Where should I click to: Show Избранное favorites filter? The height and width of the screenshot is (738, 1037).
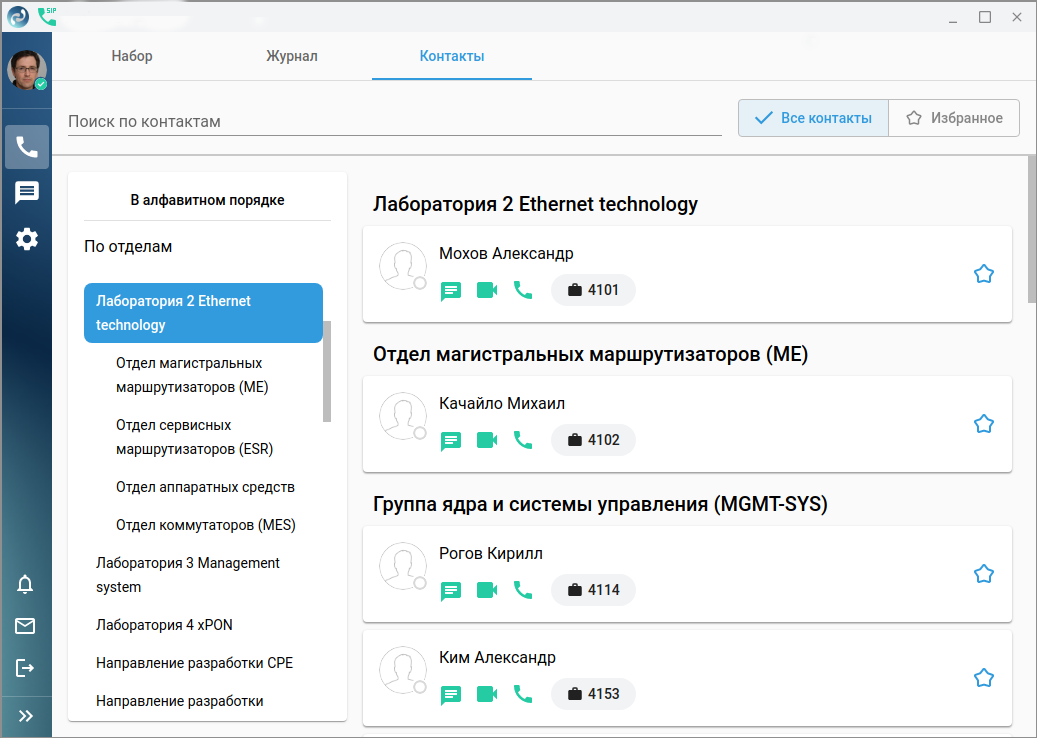click(x=954, y=118)
